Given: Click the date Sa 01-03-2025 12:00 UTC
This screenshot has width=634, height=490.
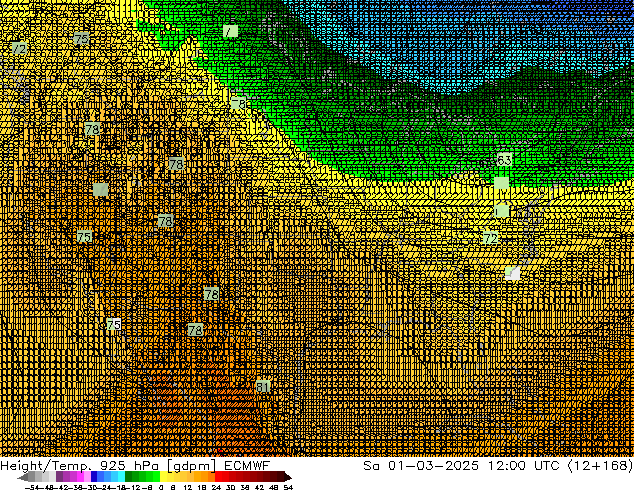Looking at the screenshot, I should (461, 466).
